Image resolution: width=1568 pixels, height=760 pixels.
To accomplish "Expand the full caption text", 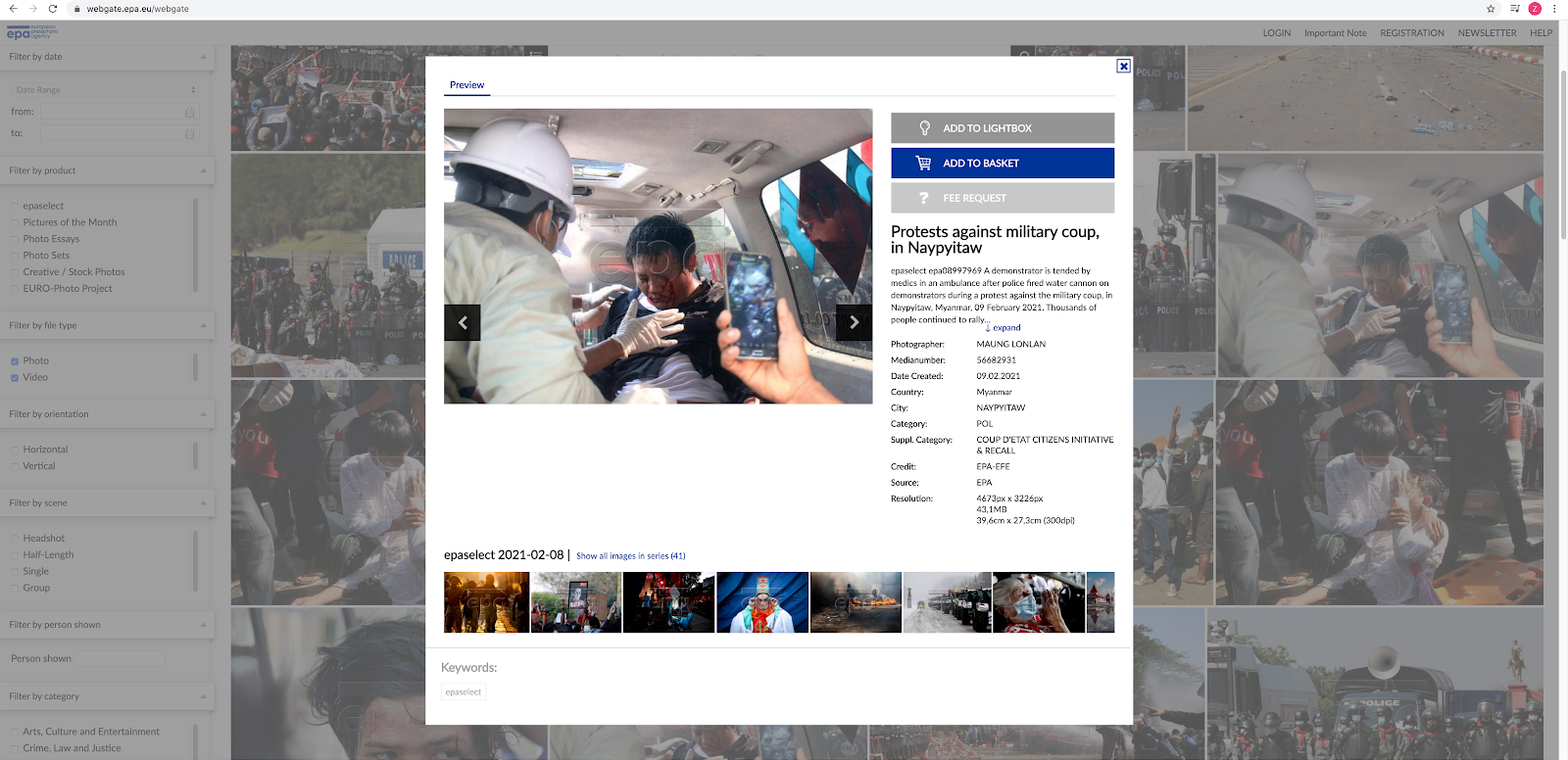I will pyautogui.click(x=1004, y=328).
